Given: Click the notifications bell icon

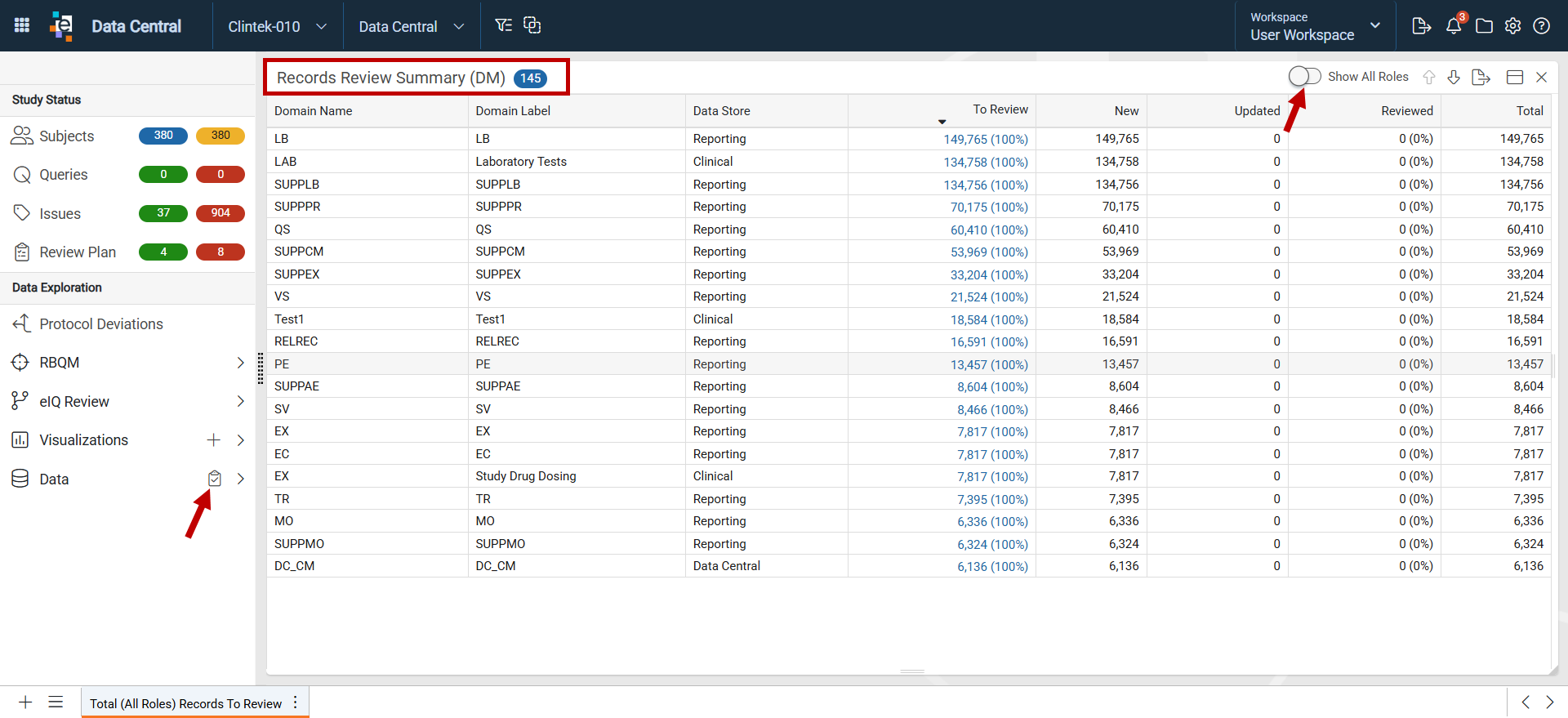Looking at the screenshot, I should [x=1454, y=25].
